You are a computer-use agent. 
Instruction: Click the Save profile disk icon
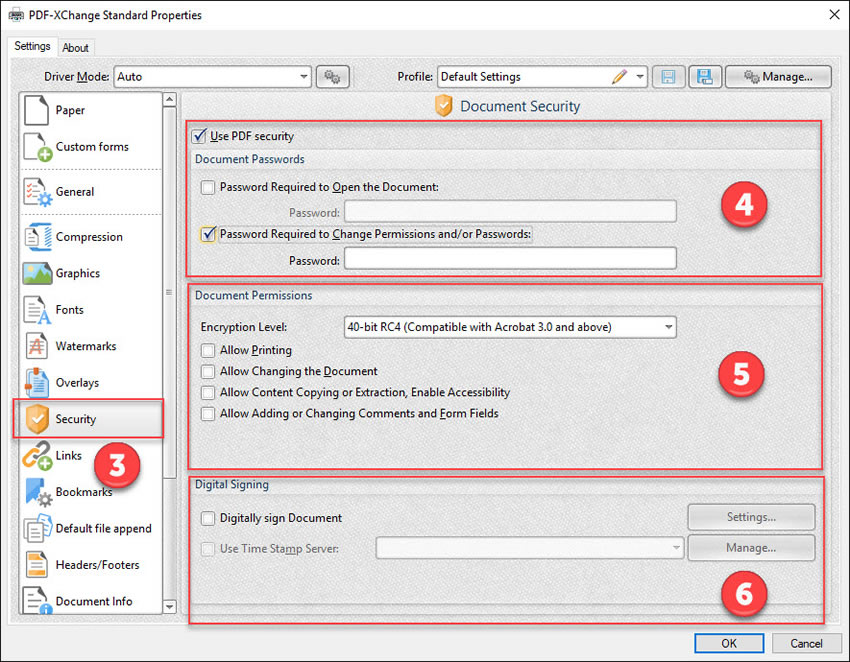[668, 77]
